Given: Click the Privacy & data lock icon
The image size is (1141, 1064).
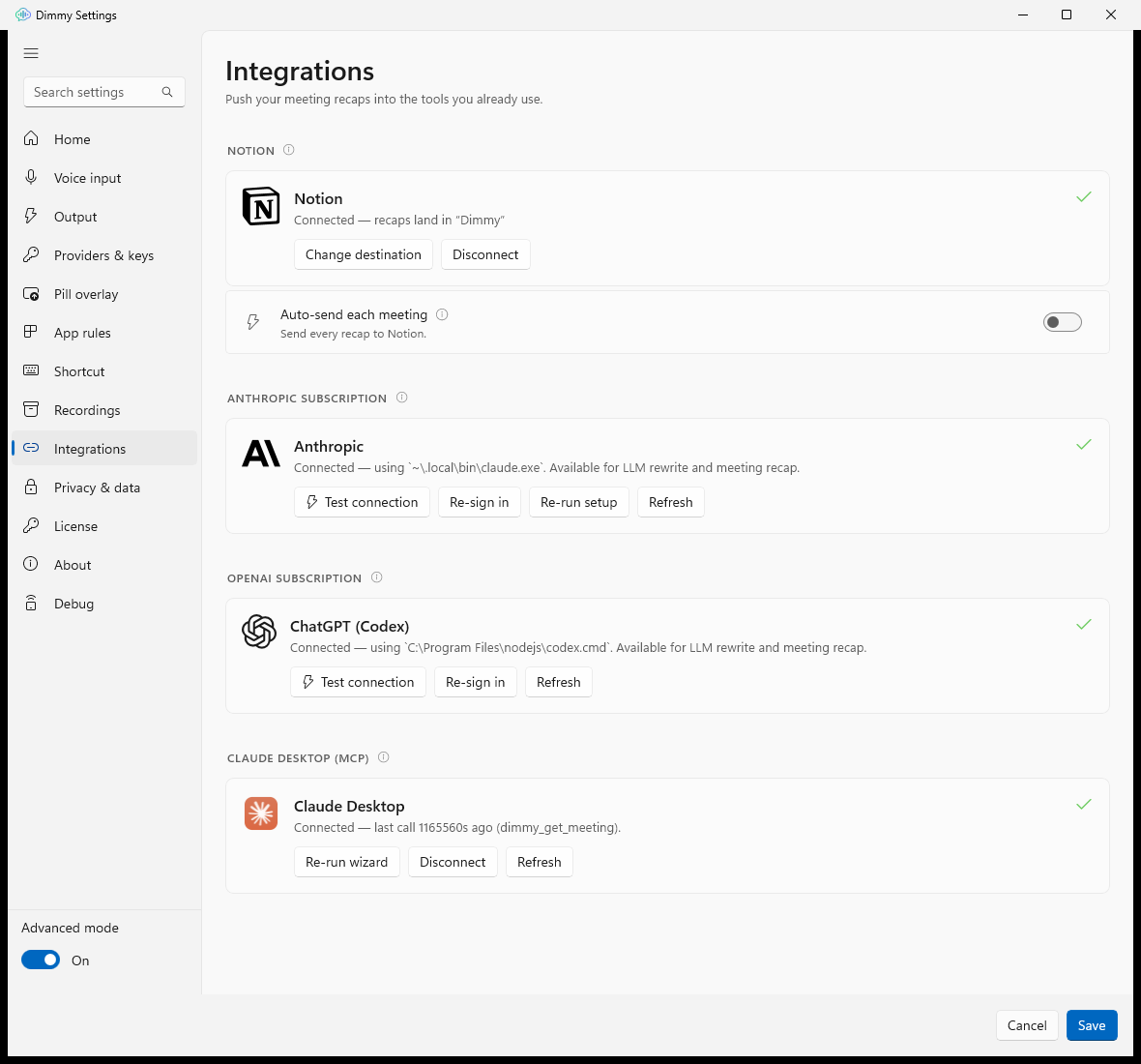Looking at the screenshot, I should (x=31, y=487).
